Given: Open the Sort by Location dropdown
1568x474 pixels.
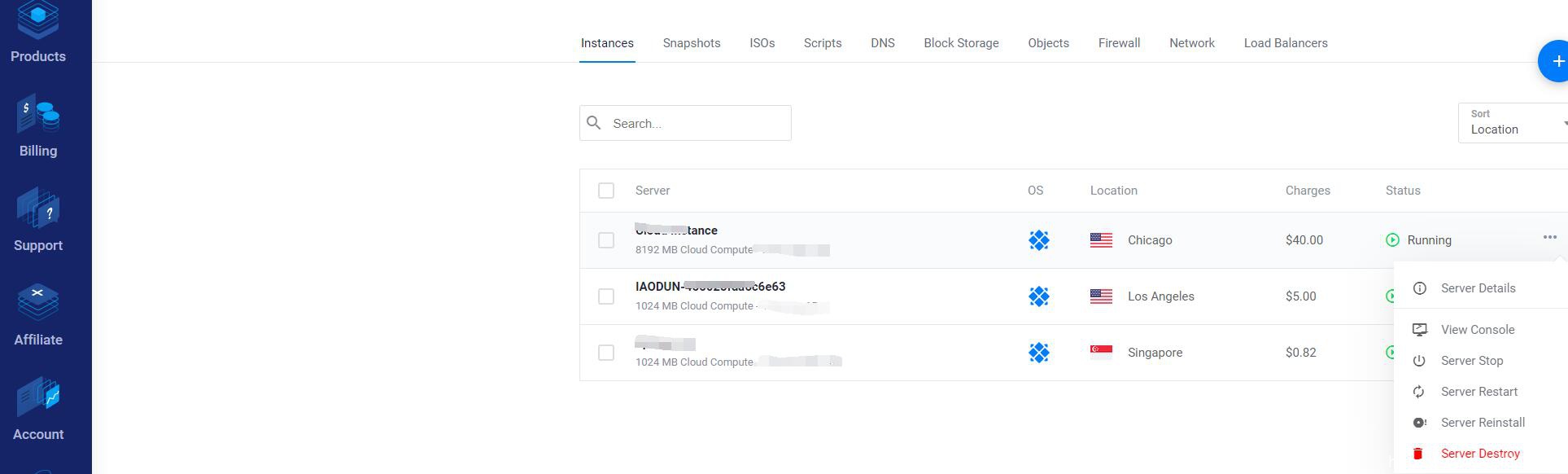Looking at the screenshot, I should pyautogui.click(x=1513, y=123).
